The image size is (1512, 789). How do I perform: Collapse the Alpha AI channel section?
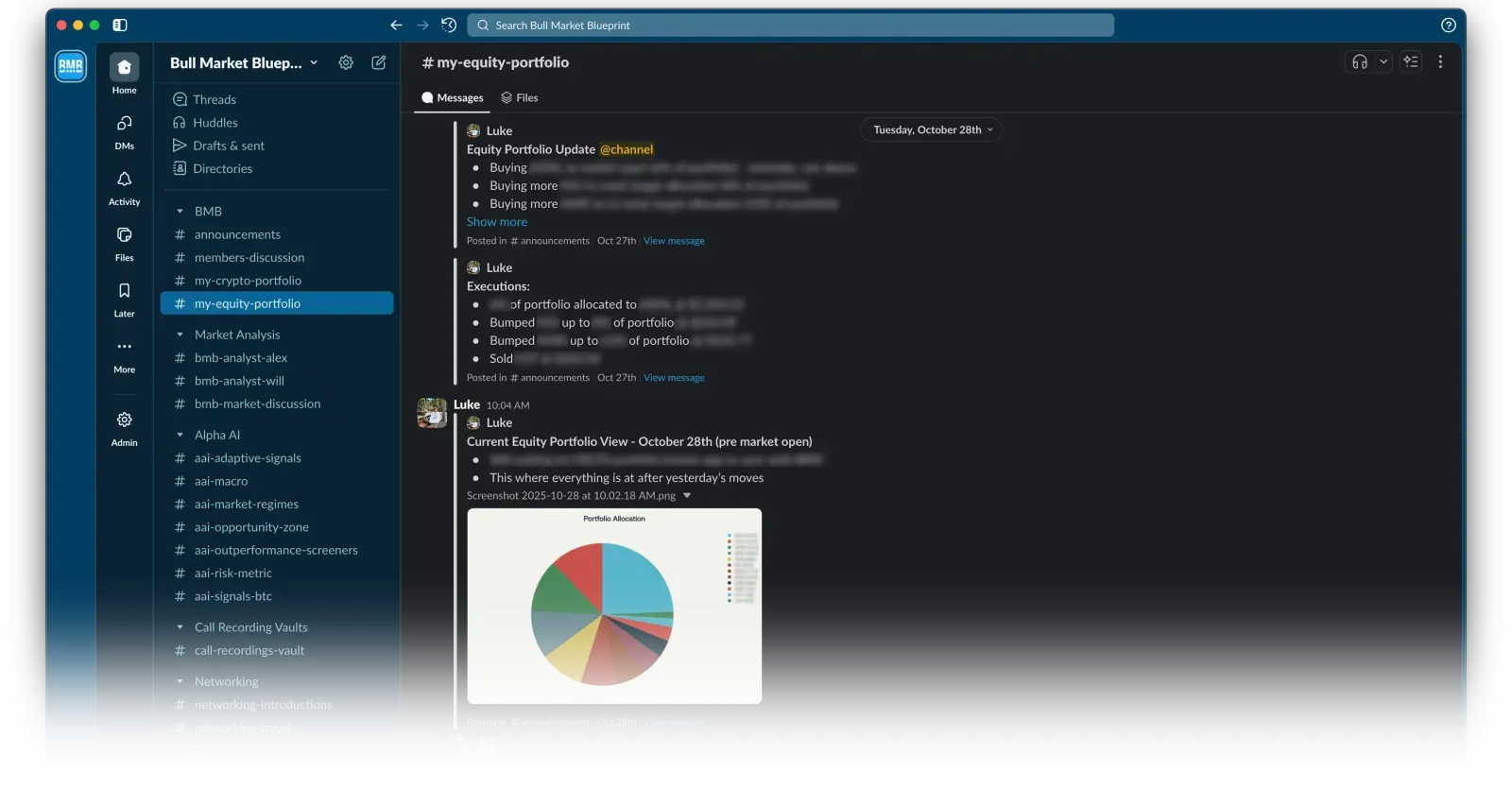(180, 436)
